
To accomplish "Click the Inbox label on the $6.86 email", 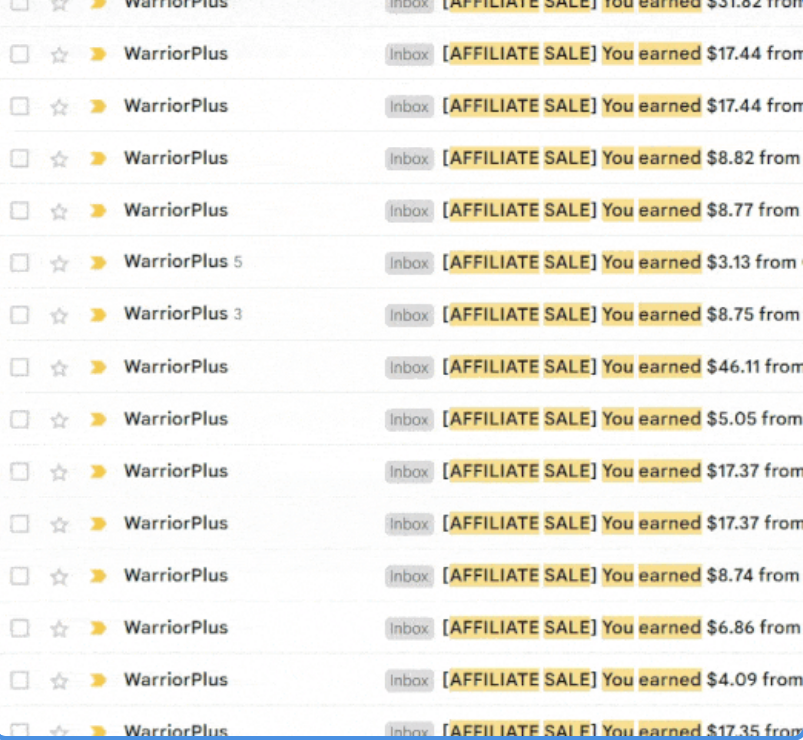I will point(409,628).
